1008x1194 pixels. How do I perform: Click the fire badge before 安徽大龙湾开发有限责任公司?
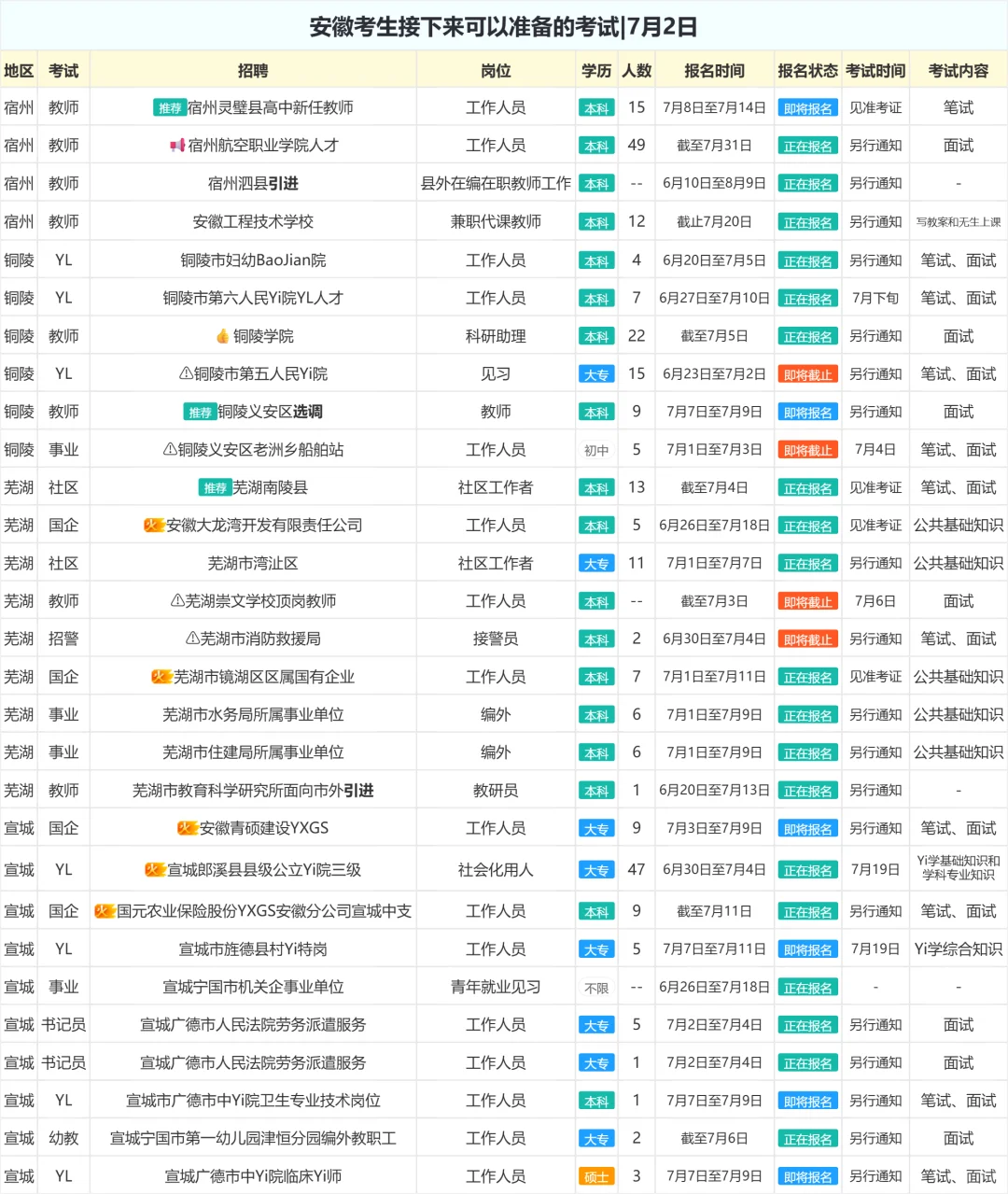[154, 526]
